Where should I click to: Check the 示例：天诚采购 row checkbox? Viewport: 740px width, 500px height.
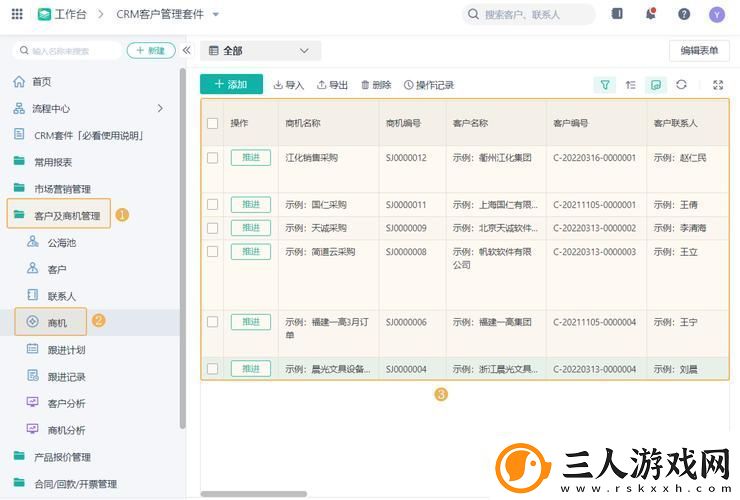(x=212, y=228)
